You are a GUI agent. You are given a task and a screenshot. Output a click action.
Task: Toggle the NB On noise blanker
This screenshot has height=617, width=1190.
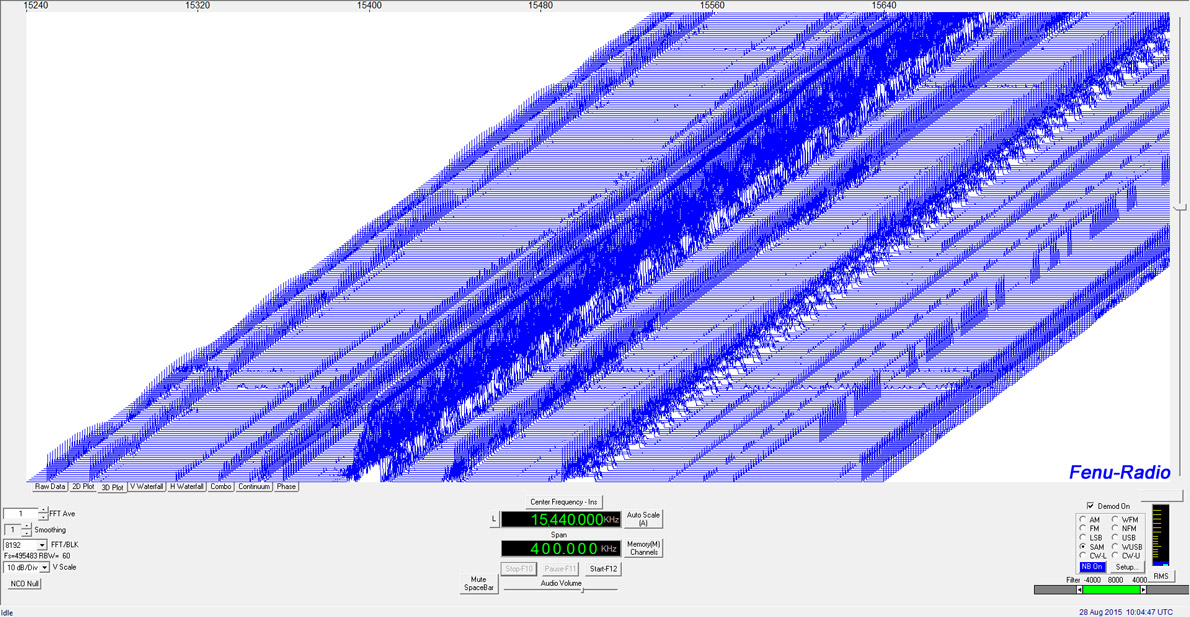(x=1092, y=566)
